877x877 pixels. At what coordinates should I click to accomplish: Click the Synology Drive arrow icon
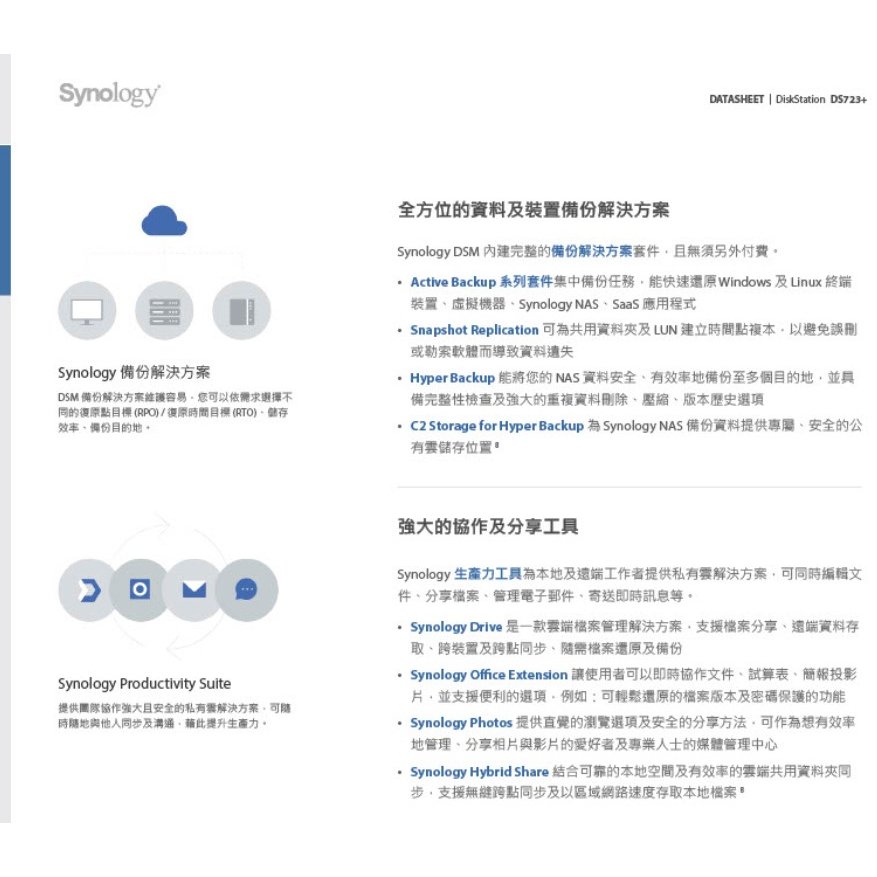tap(88, 590)
